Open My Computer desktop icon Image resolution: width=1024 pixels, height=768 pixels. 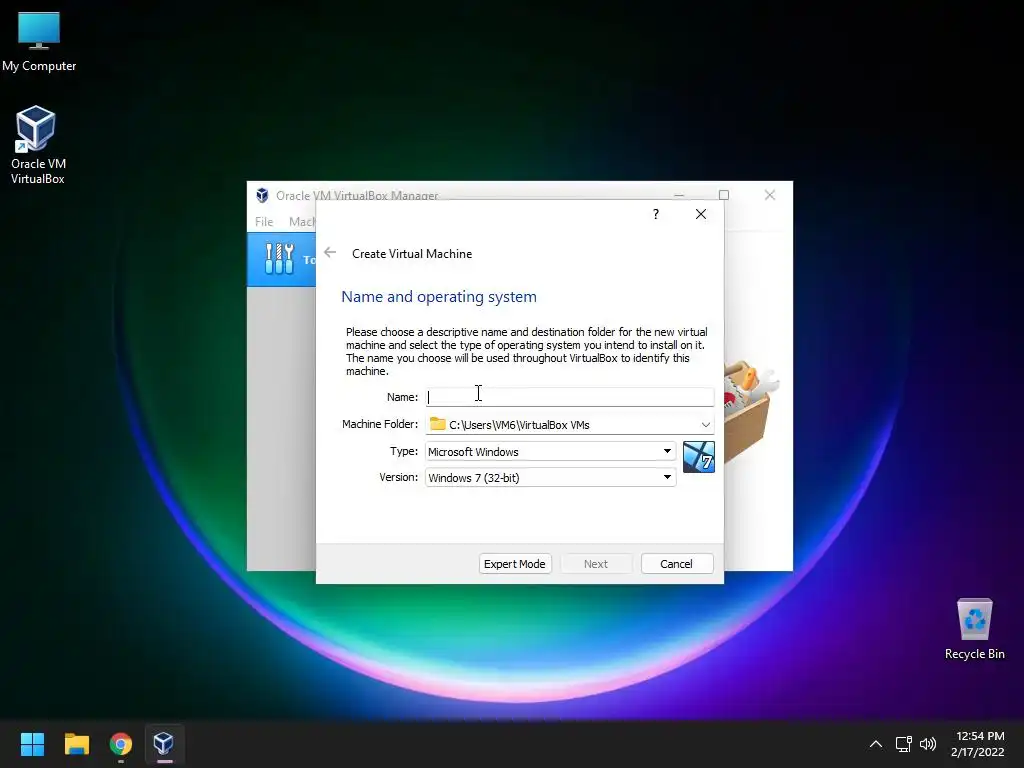pyautogui.click(x=39, y=42)
